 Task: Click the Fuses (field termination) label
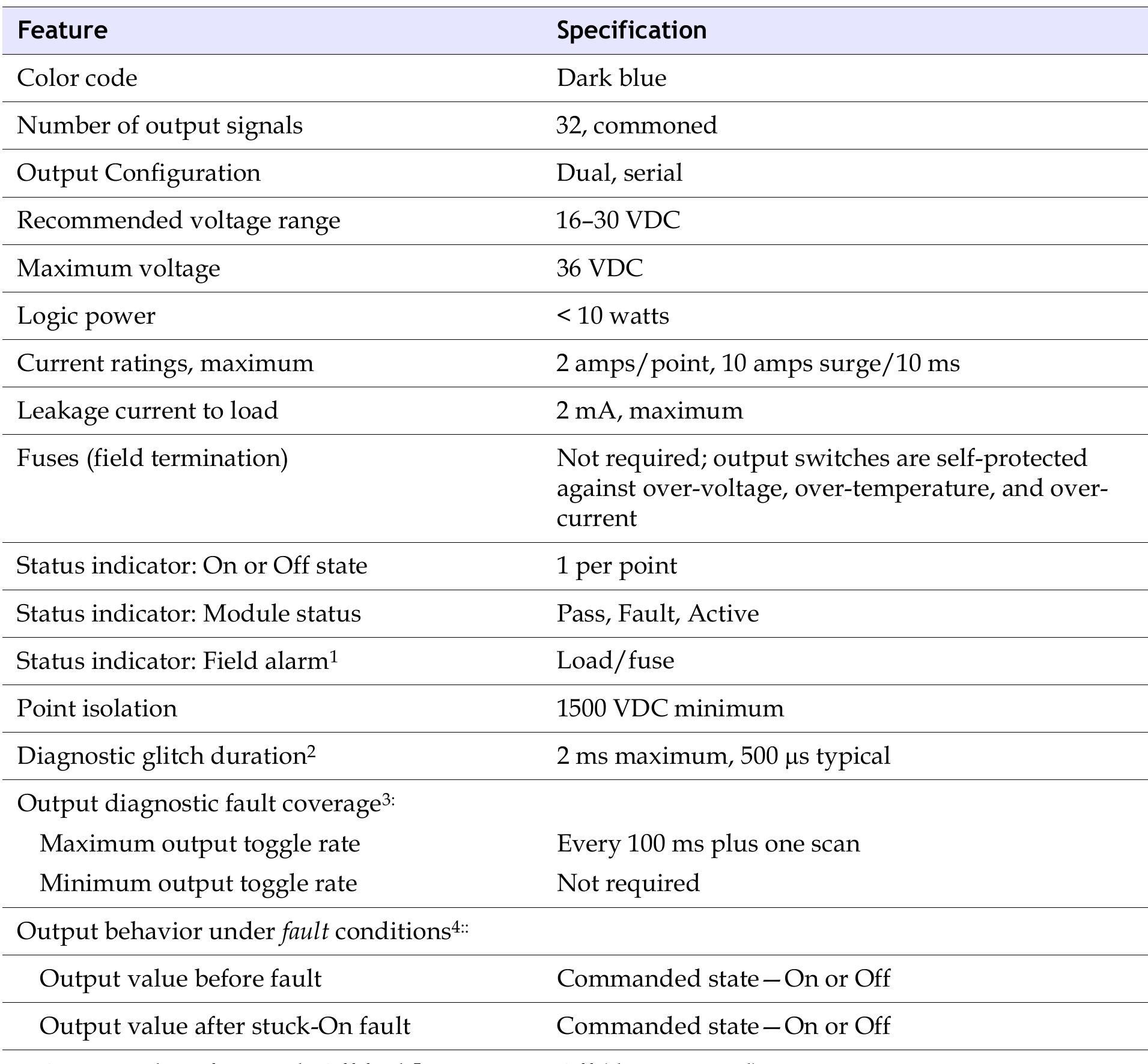click(152, 458)
